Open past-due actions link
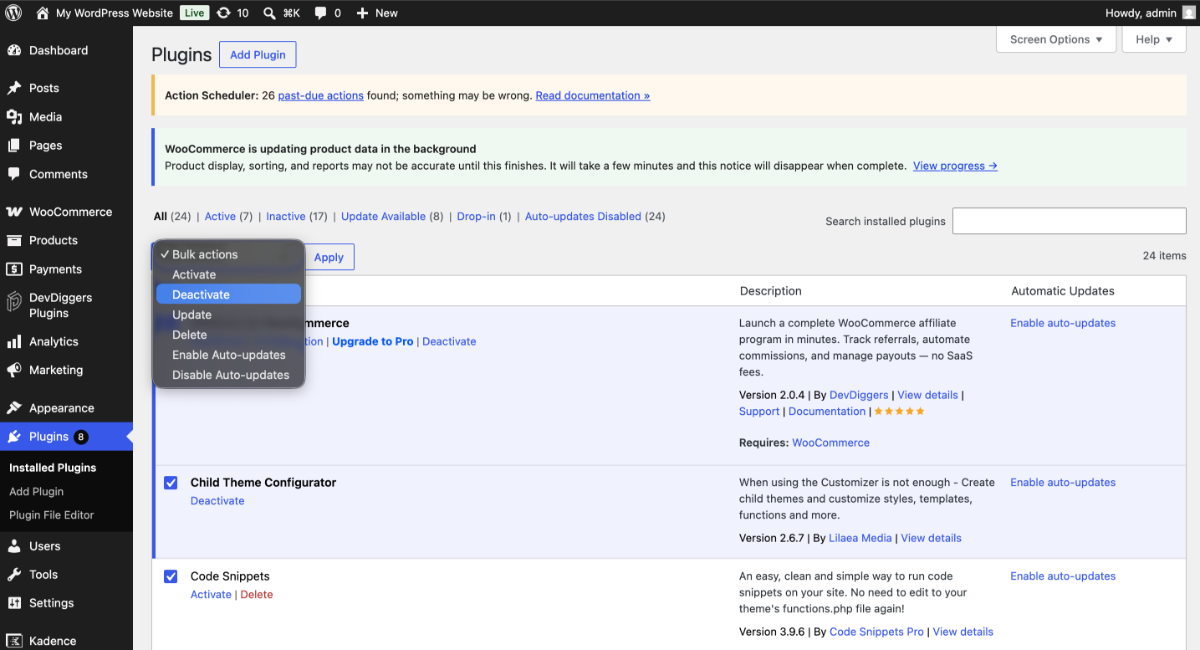This screenshot has height=650, width=1200. pos(321,96)
